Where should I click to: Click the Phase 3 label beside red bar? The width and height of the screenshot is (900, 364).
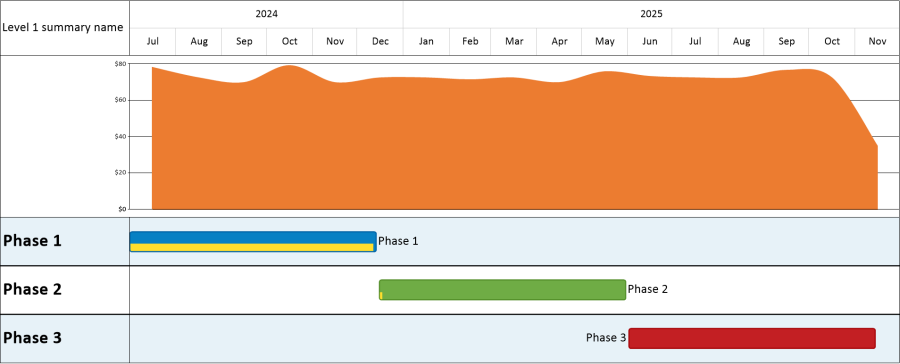coord(606,338)
